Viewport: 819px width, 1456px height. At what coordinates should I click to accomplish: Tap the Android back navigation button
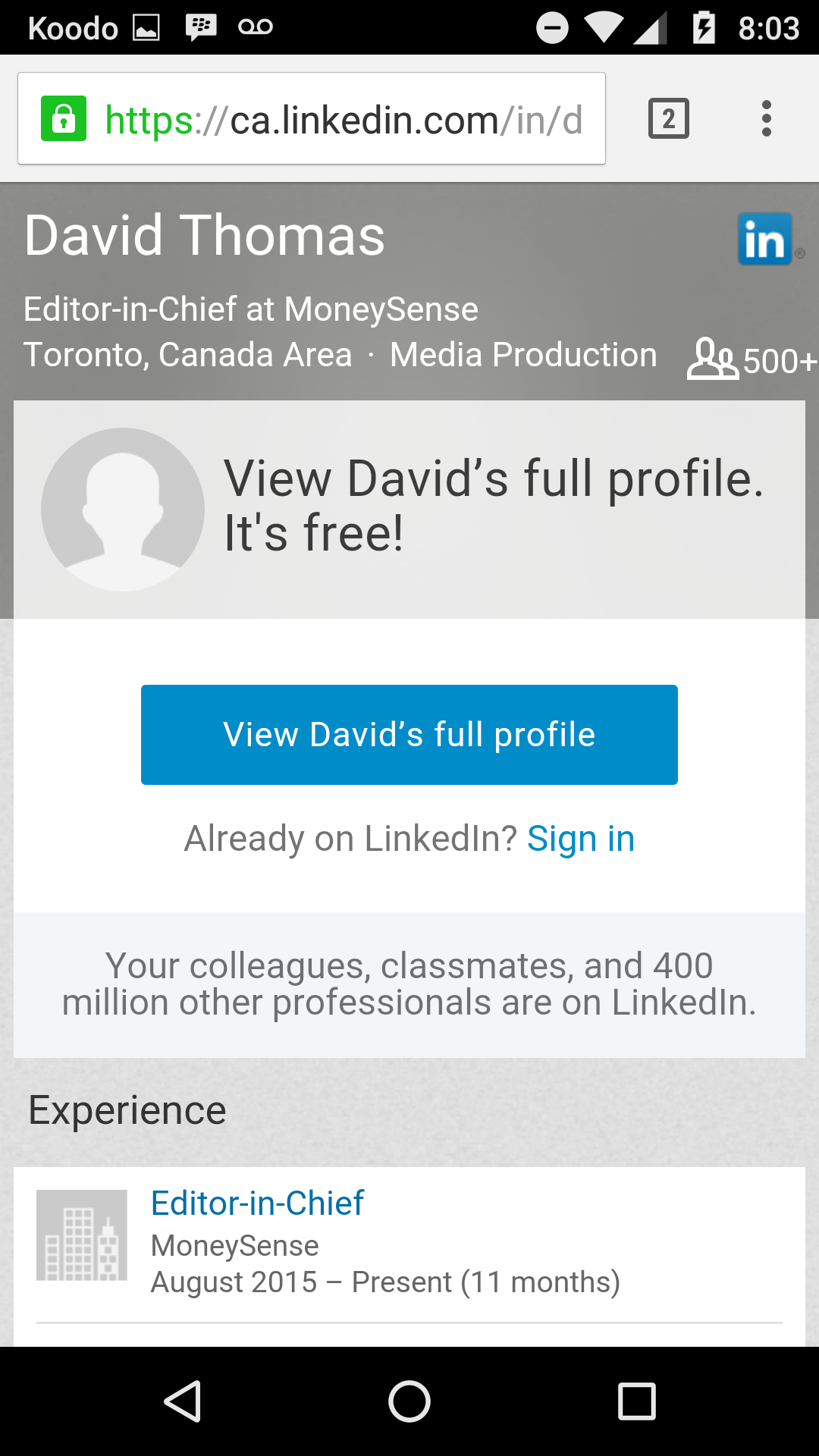click(x=183, y=1401)
